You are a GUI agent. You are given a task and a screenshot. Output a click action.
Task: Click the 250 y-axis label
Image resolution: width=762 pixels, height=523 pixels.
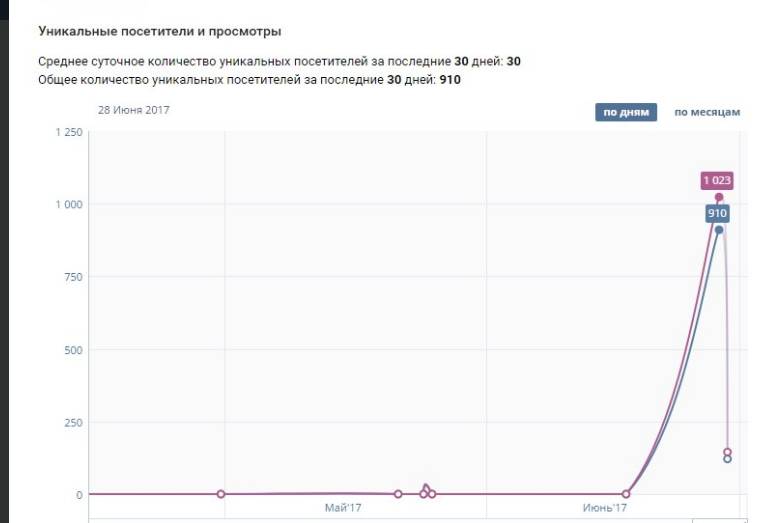[x=72, y=422]
